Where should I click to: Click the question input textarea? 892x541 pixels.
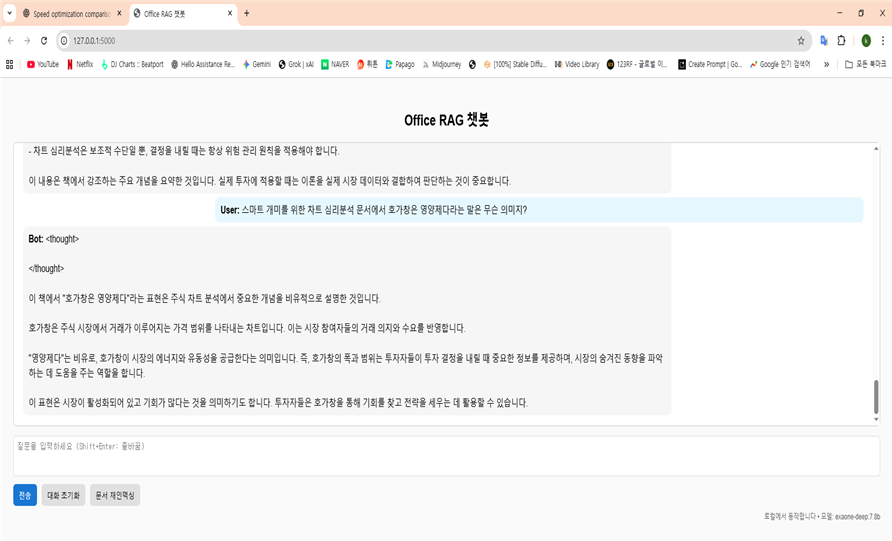pos(447,456)
